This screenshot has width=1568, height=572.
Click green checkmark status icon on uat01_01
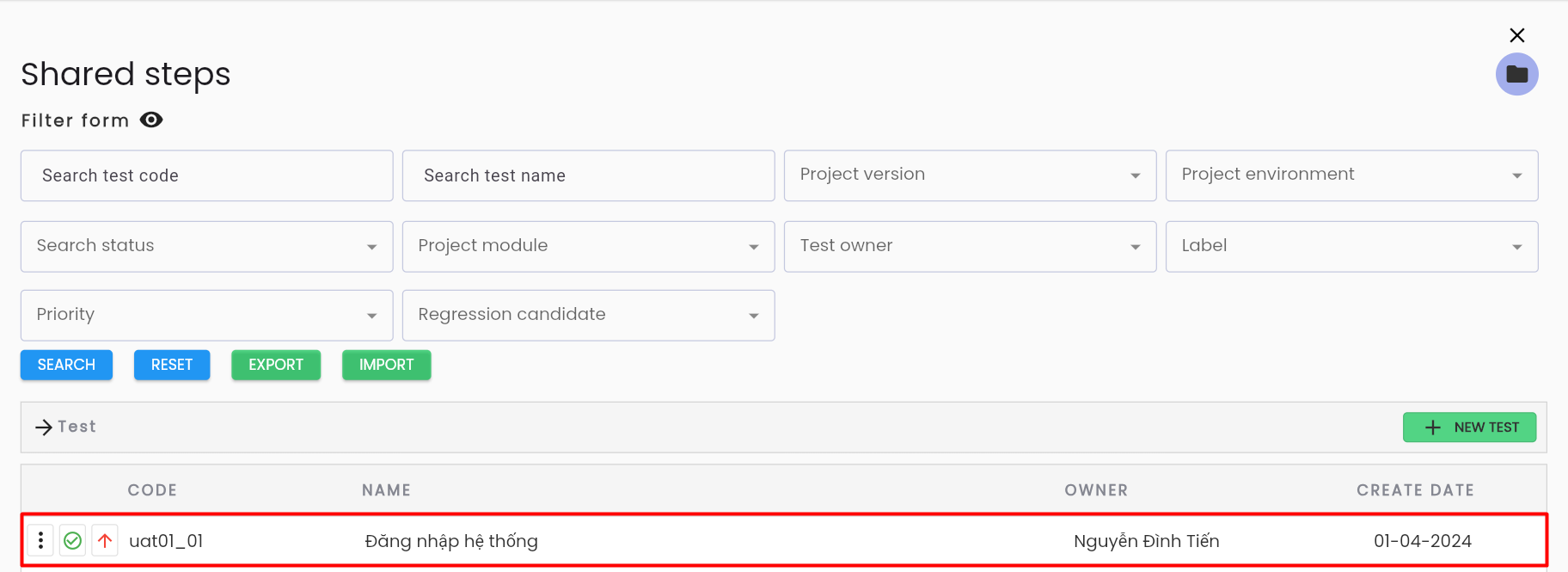coord(73,540)
